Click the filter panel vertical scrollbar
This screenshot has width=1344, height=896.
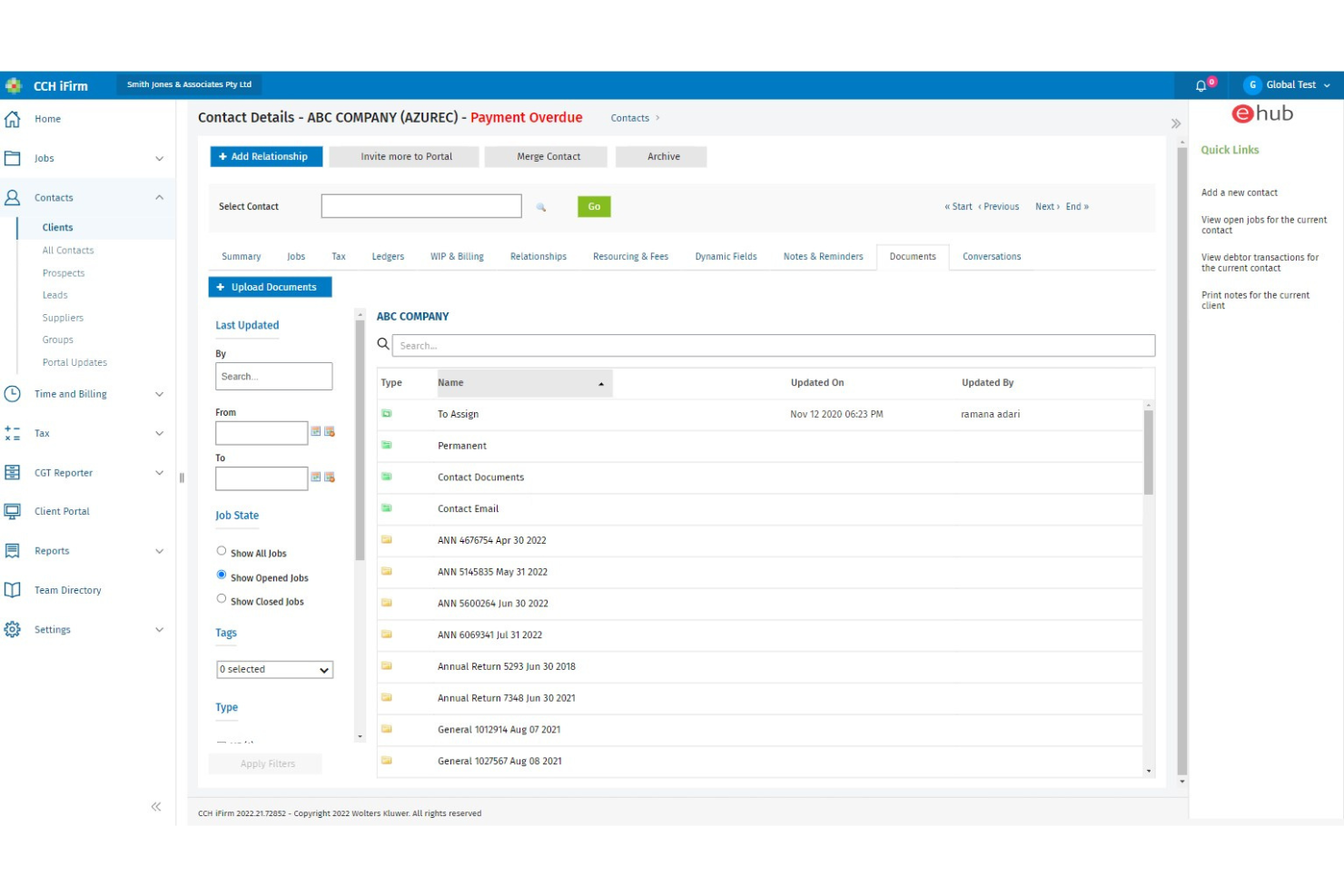[x=360, y=438]
